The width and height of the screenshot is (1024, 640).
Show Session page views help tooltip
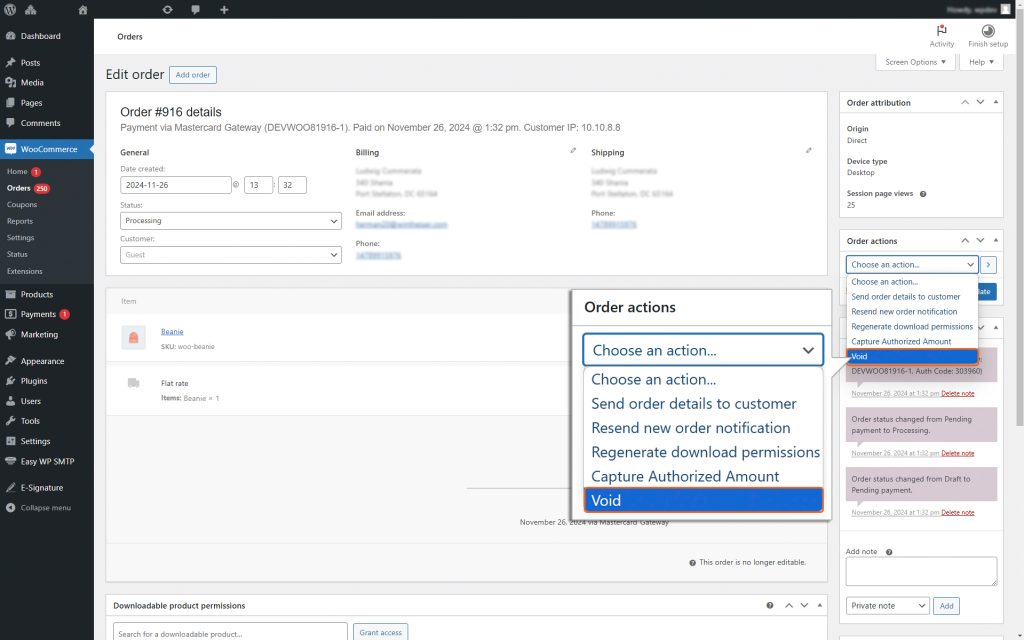(923, 194)
